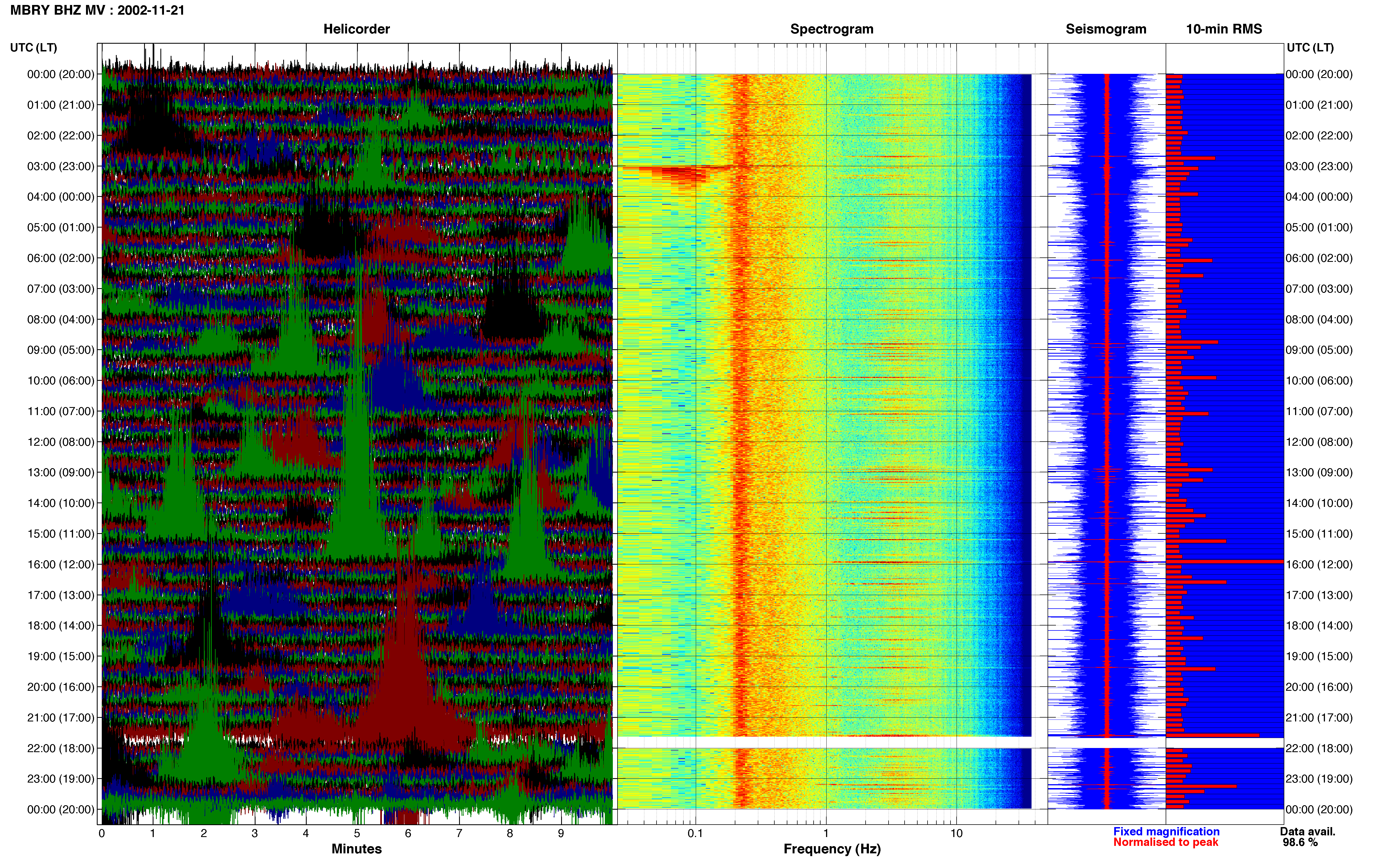The image size is (1388, 868).
Task: Click the long red RMS bar before 22:00
Action: click(1212, 735)
